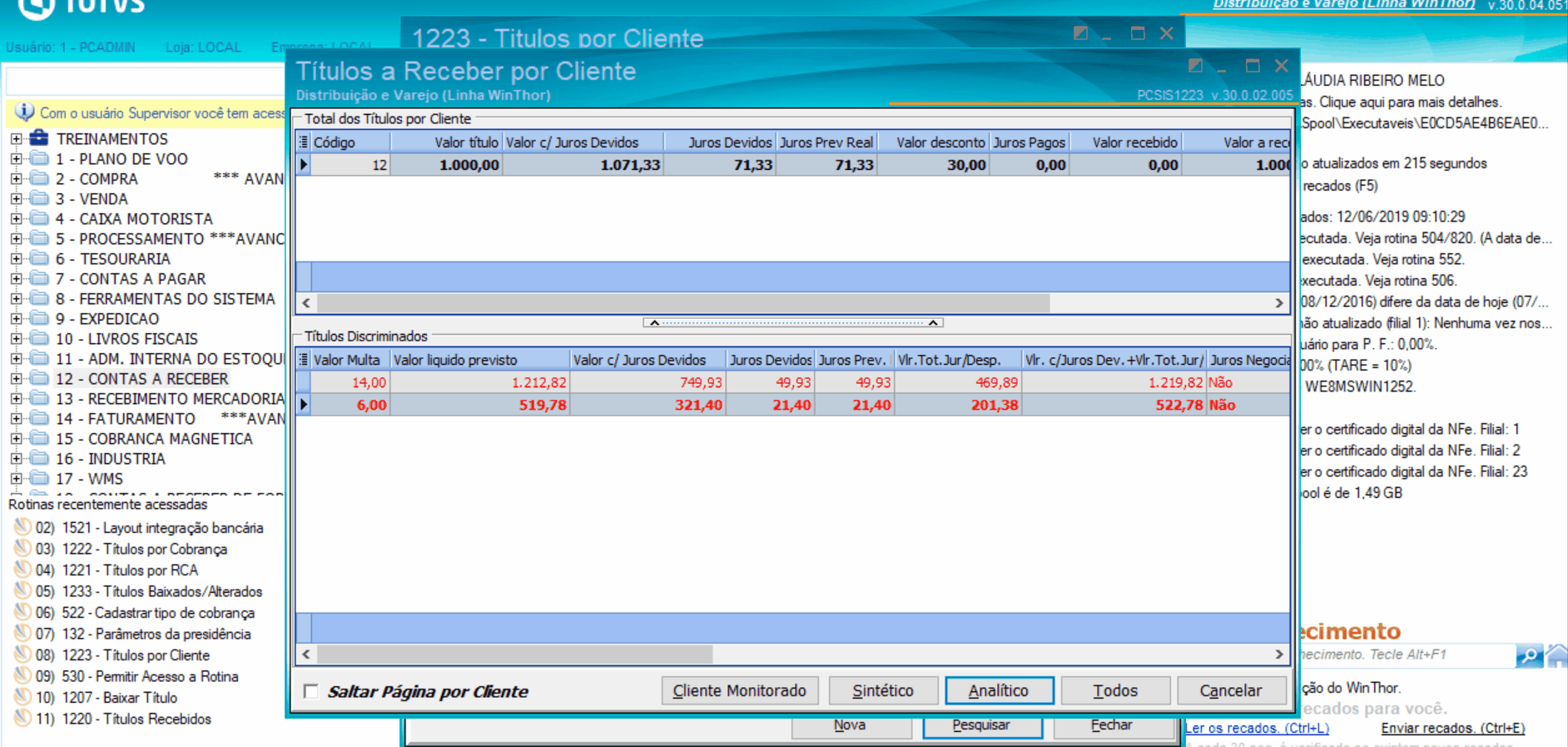Click the supervisor info icon in yellow bar
Image resolution: width=1568 pixels, height=747 pixels.
(x=24, y=112)
